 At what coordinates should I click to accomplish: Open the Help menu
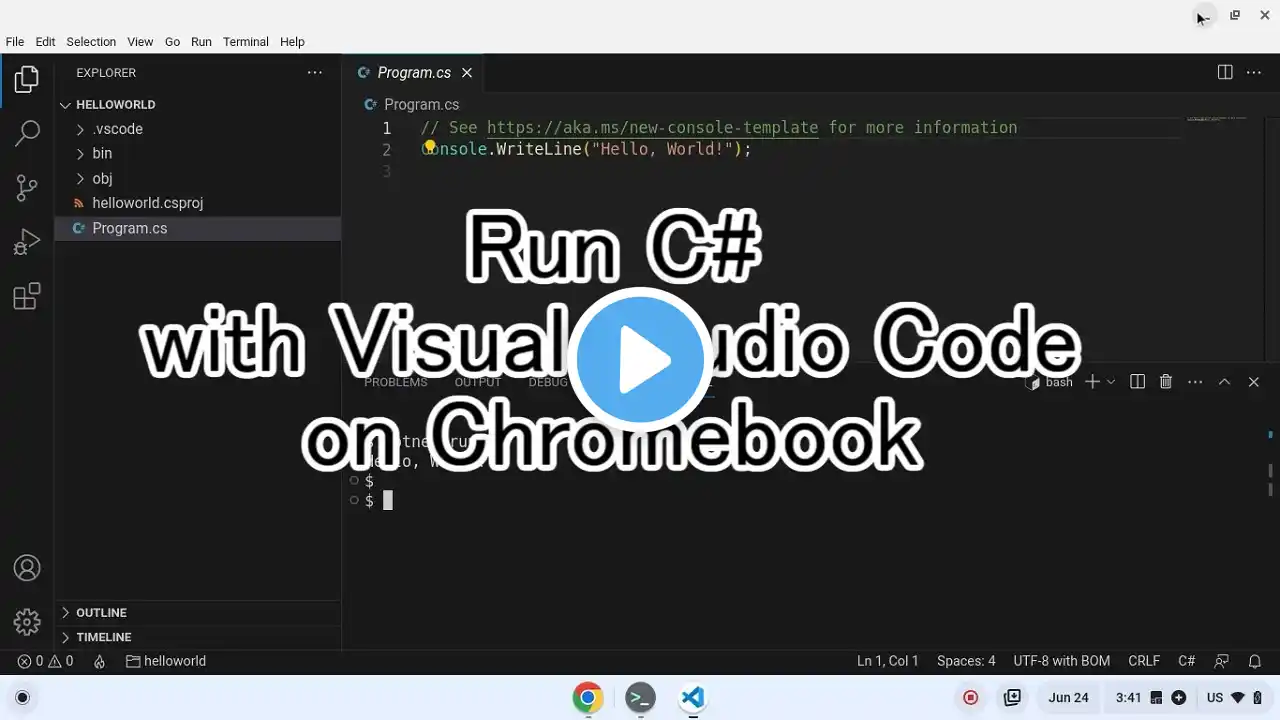(x=292, y=42)
